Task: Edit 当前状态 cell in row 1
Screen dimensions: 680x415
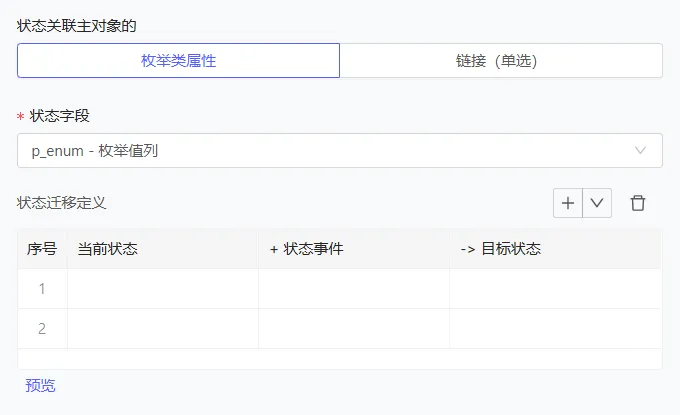Action: (163, 289)
